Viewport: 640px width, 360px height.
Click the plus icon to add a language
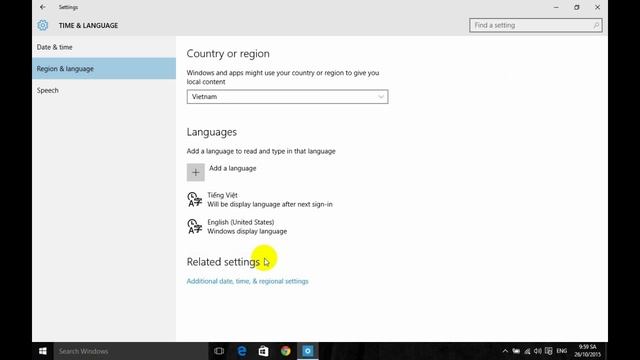[x=196, y=172]
